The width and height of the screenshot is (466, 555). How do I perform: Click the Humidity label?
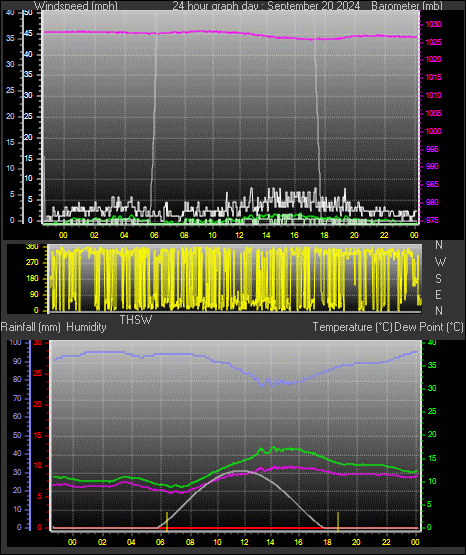click(x=86, y=327)
